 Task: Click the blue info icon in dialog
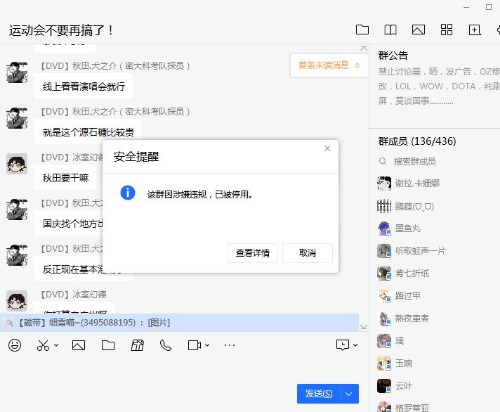(x=128, y=193)
